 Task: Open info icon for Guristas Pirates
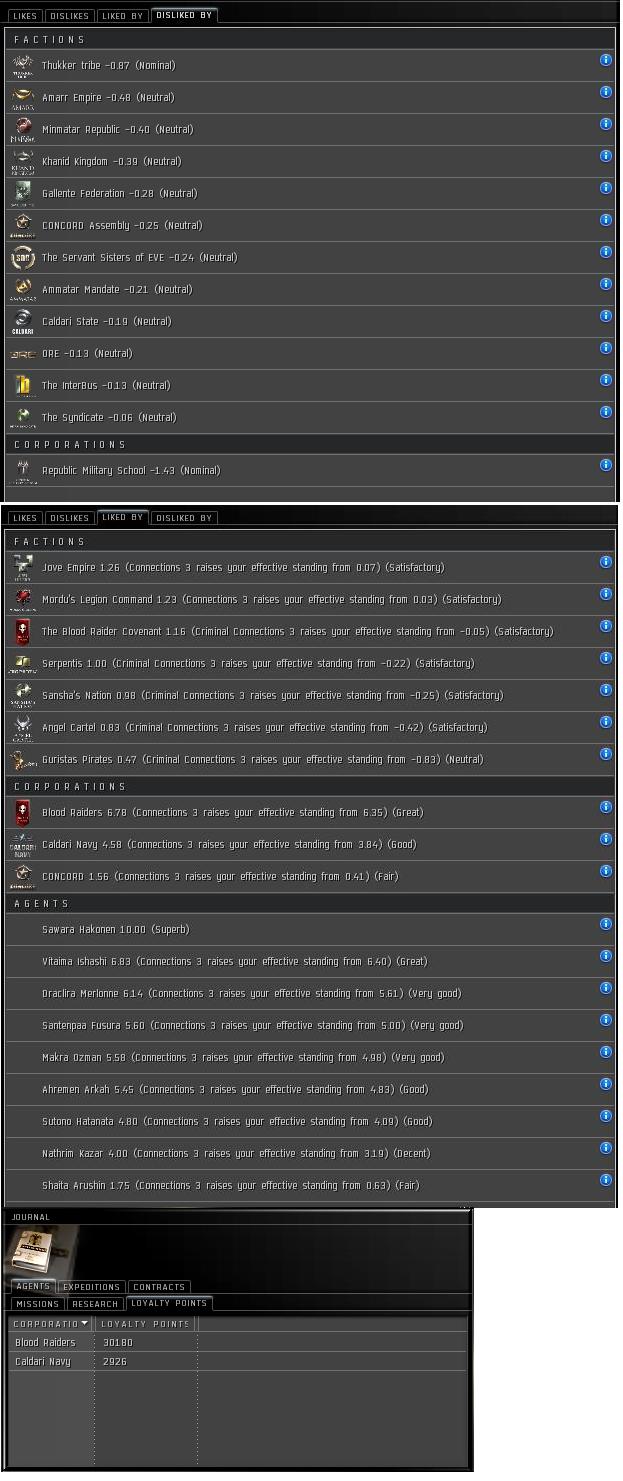pos(605,754)
